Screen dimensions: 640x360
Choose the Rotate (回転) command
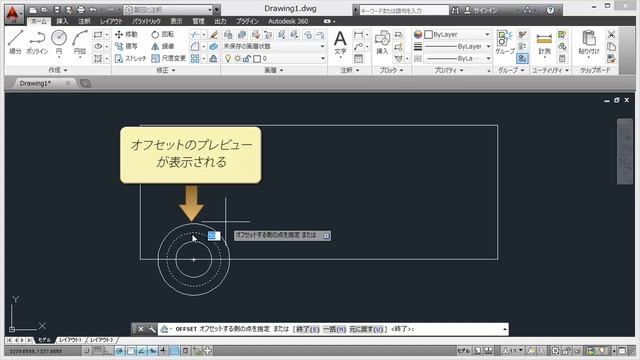point(162,35)
